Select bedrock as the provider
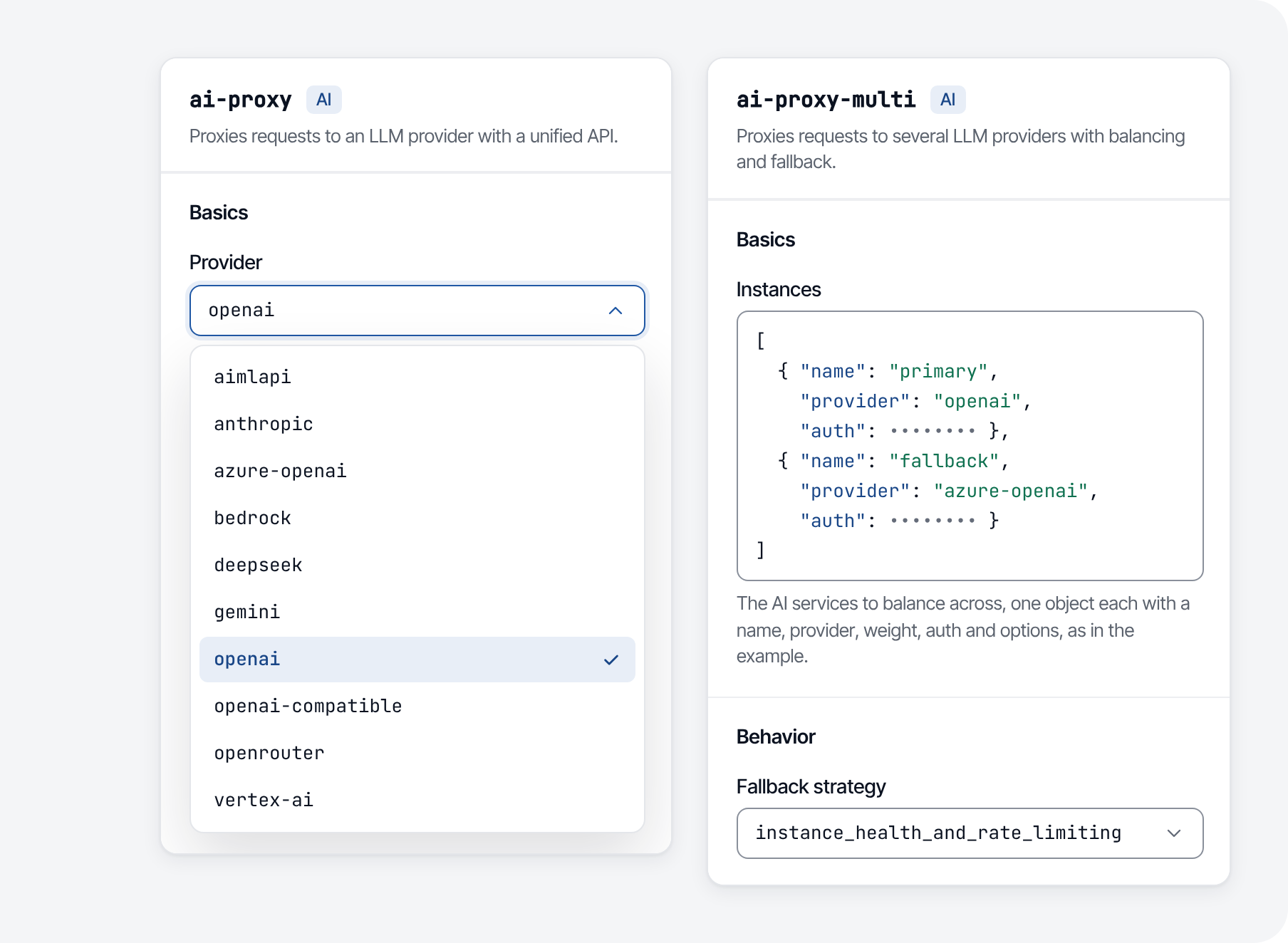Screen dimensions: 1288x943 [x=417, y=518]
